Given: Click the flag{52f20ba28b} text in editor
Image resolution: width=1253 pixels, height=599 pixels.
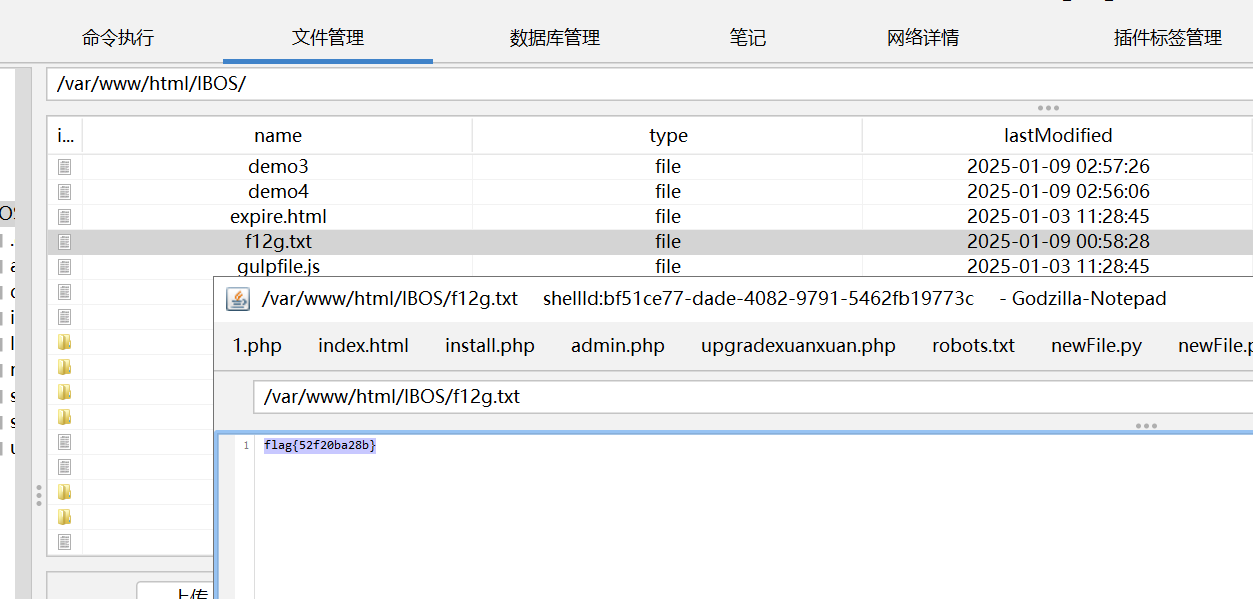Looking at the screenshot, I should coord(320,445).
